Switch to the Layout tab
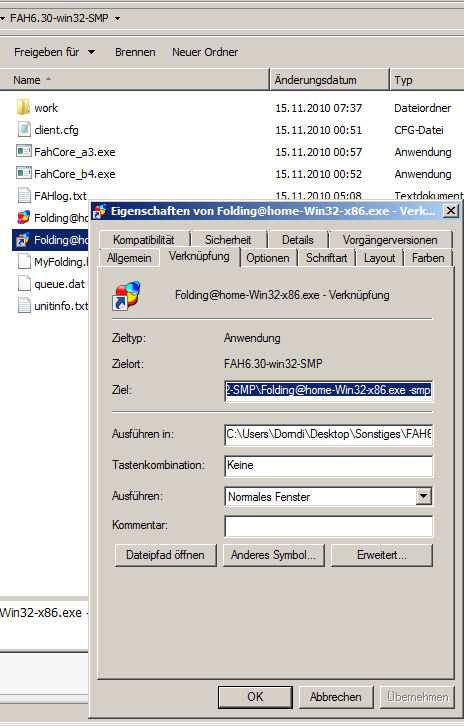Screen dimensions: 464x726 pyautogui.click(x=379, y=258)
